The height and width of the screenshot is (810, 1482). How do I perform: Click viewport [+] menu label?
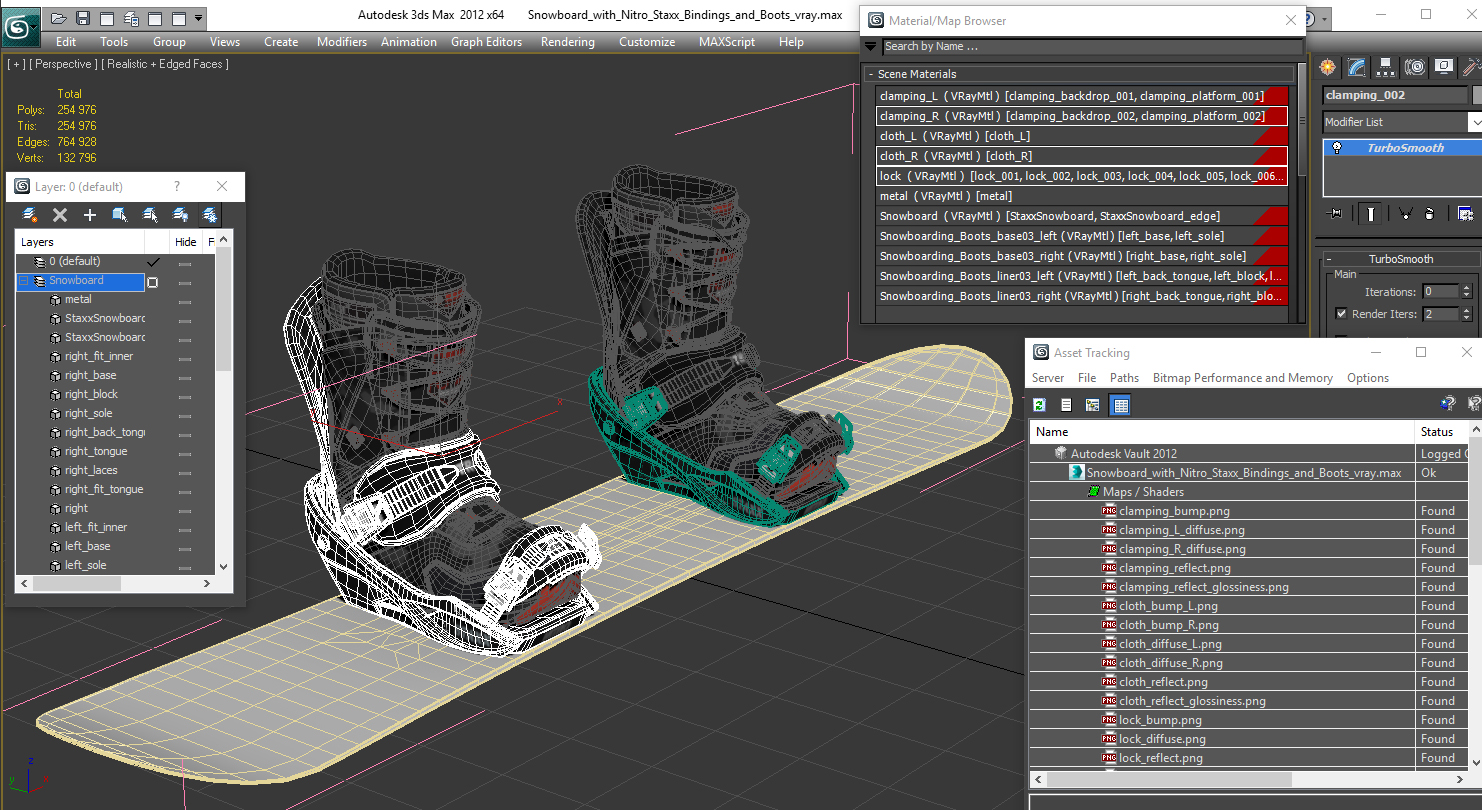click(x=16, y=64)
